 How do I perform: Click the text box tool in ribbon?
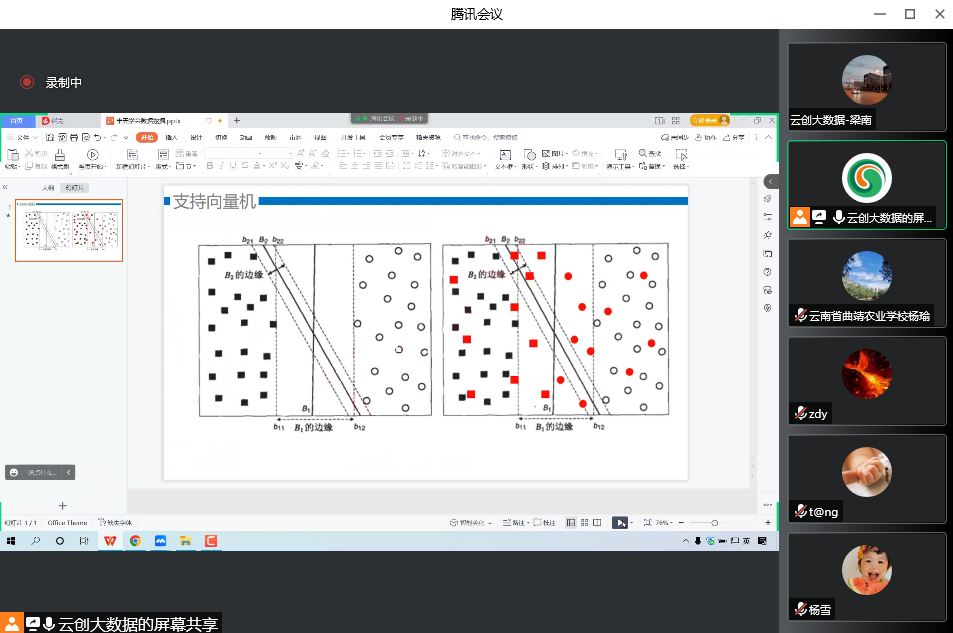(x=505, y=154)
